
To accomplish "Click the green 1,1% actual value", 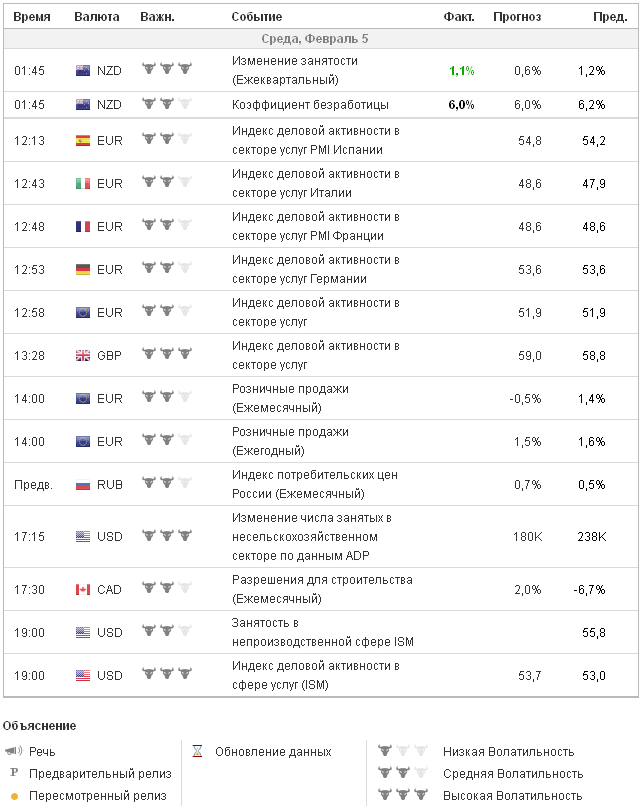I will coord(462,71).
